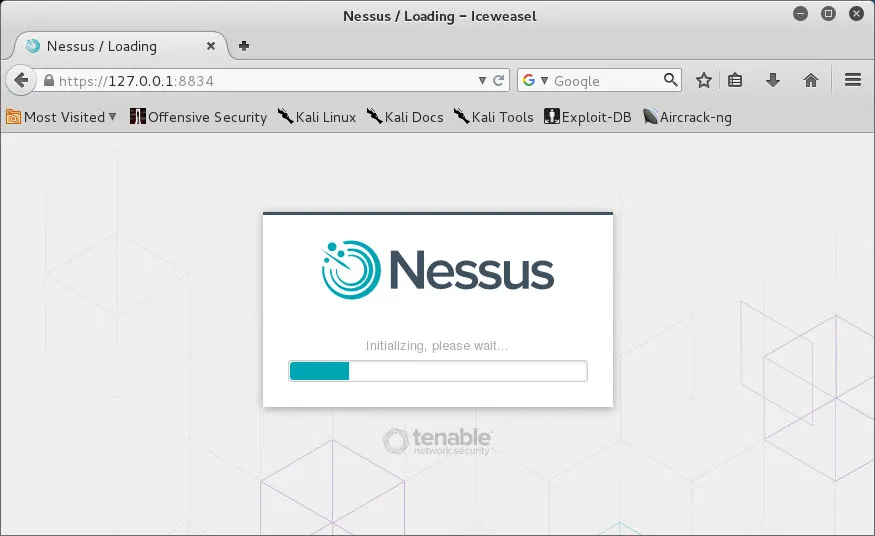Click the padlock site identity icon
The image size is (875, 536).
[49, 80]
